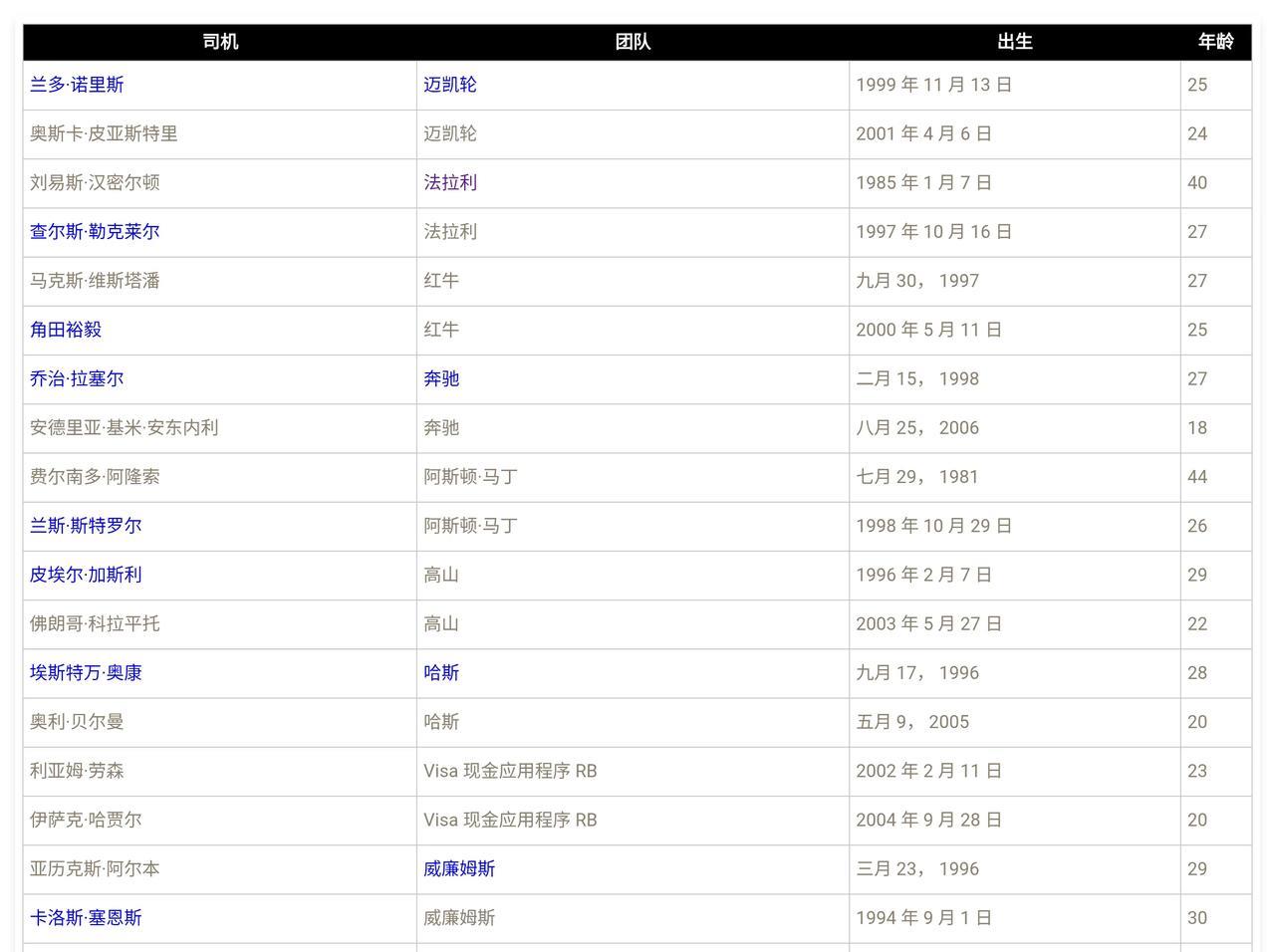Click the 迈凯轮 team link
Viewport: 1275px width, 952px height.
tap(449, 85)
